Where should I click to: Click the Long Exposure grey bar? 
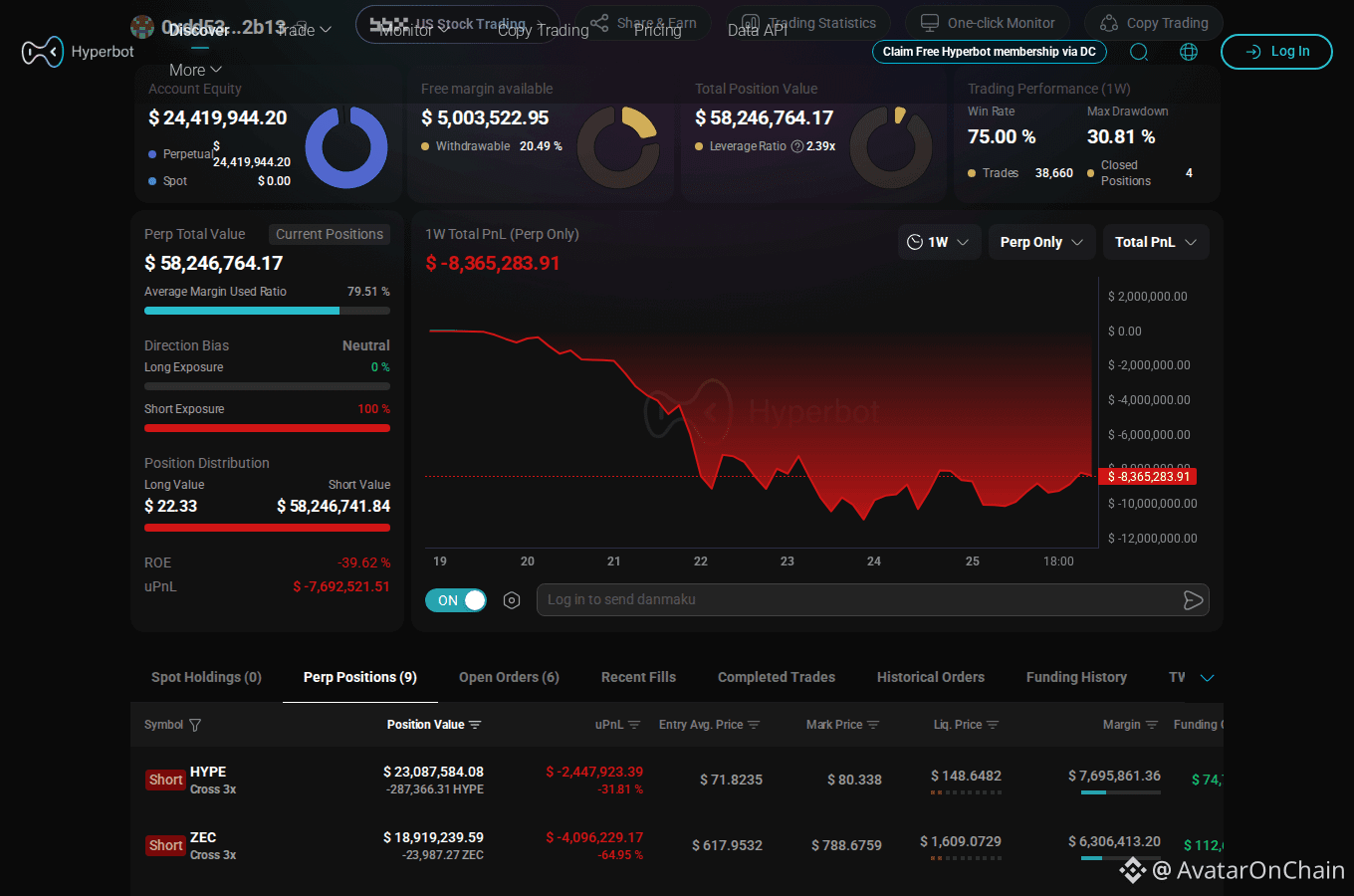point(267,386)
